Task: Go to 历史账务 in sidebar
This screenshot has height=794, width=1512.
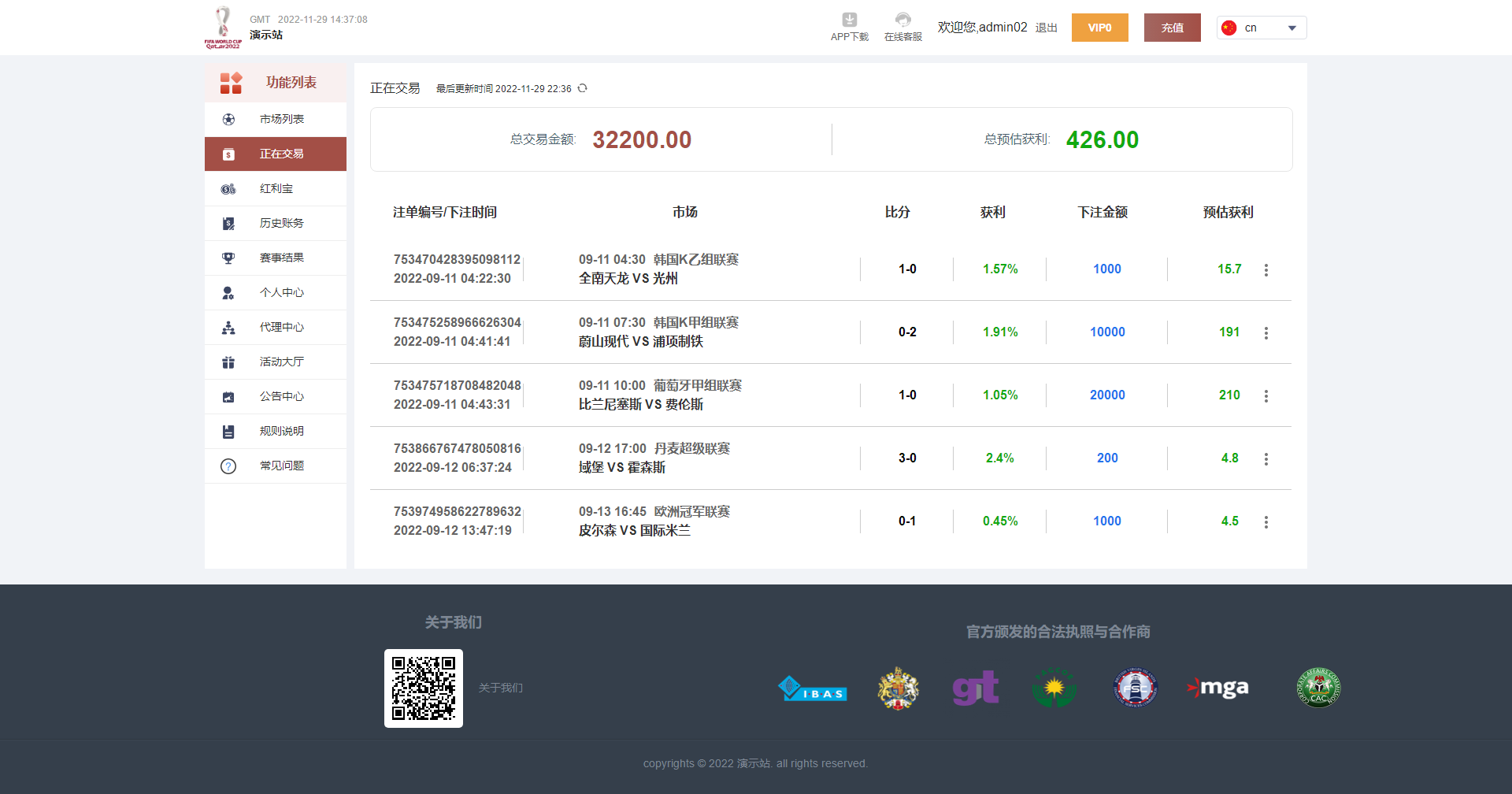Action: coord(281,223)
